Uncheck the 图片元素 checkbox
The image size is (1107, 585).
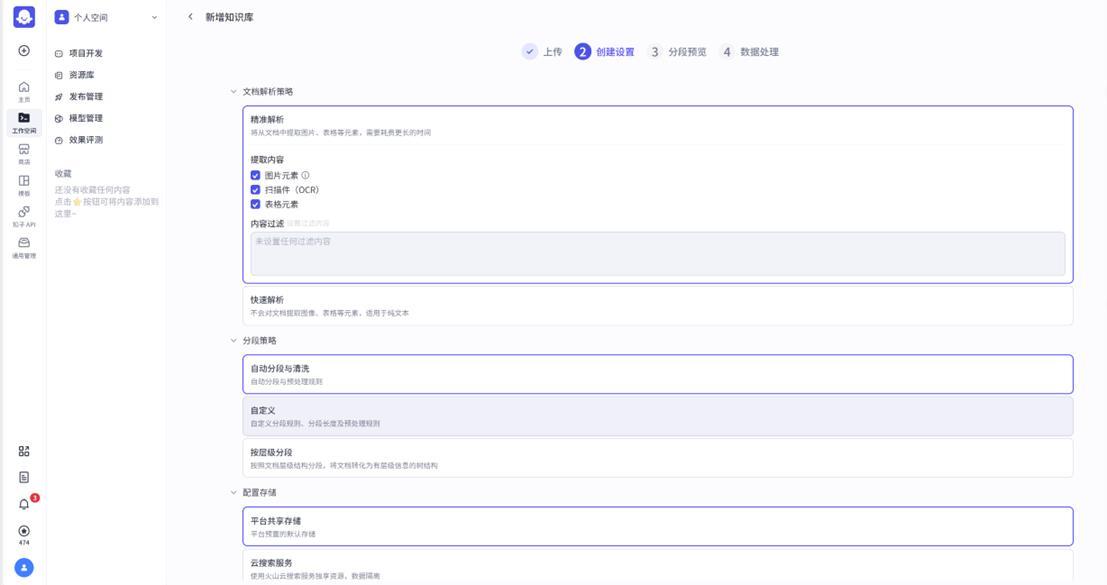click(x=255, y=175)
